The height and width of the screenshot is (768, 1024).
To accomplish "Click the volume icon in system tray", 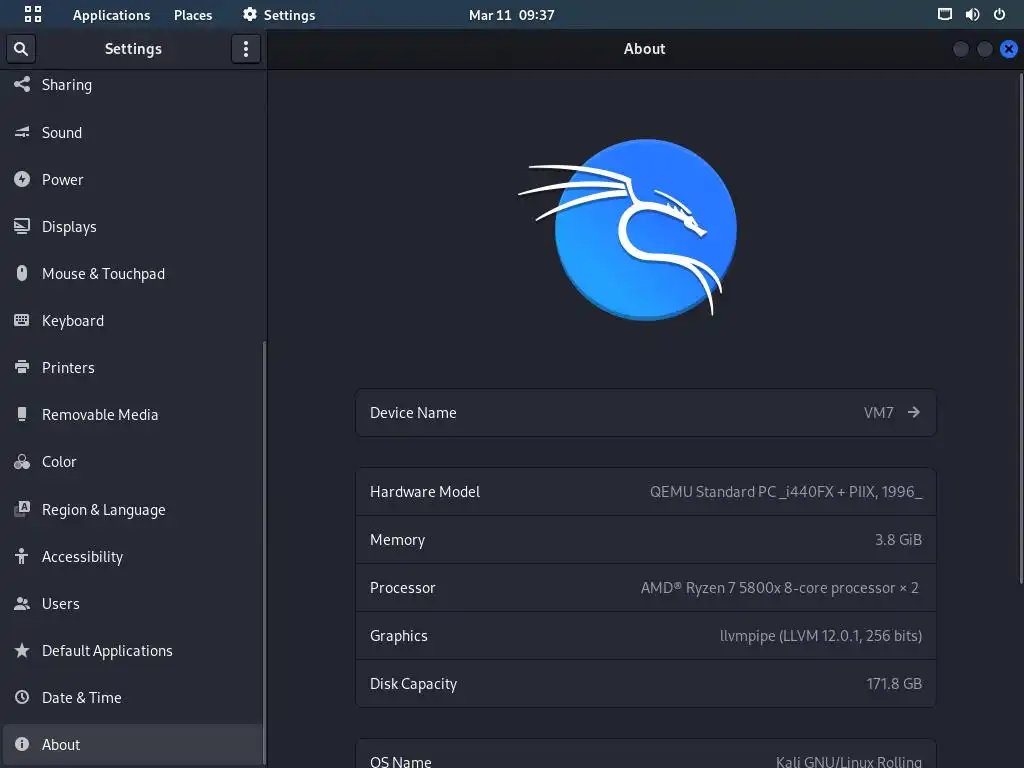I will [972, 14].
